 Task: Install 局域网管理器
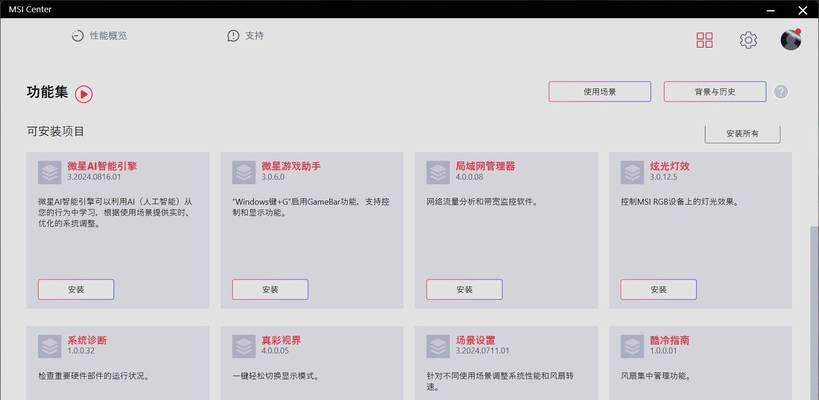click(x=464, y=289)
